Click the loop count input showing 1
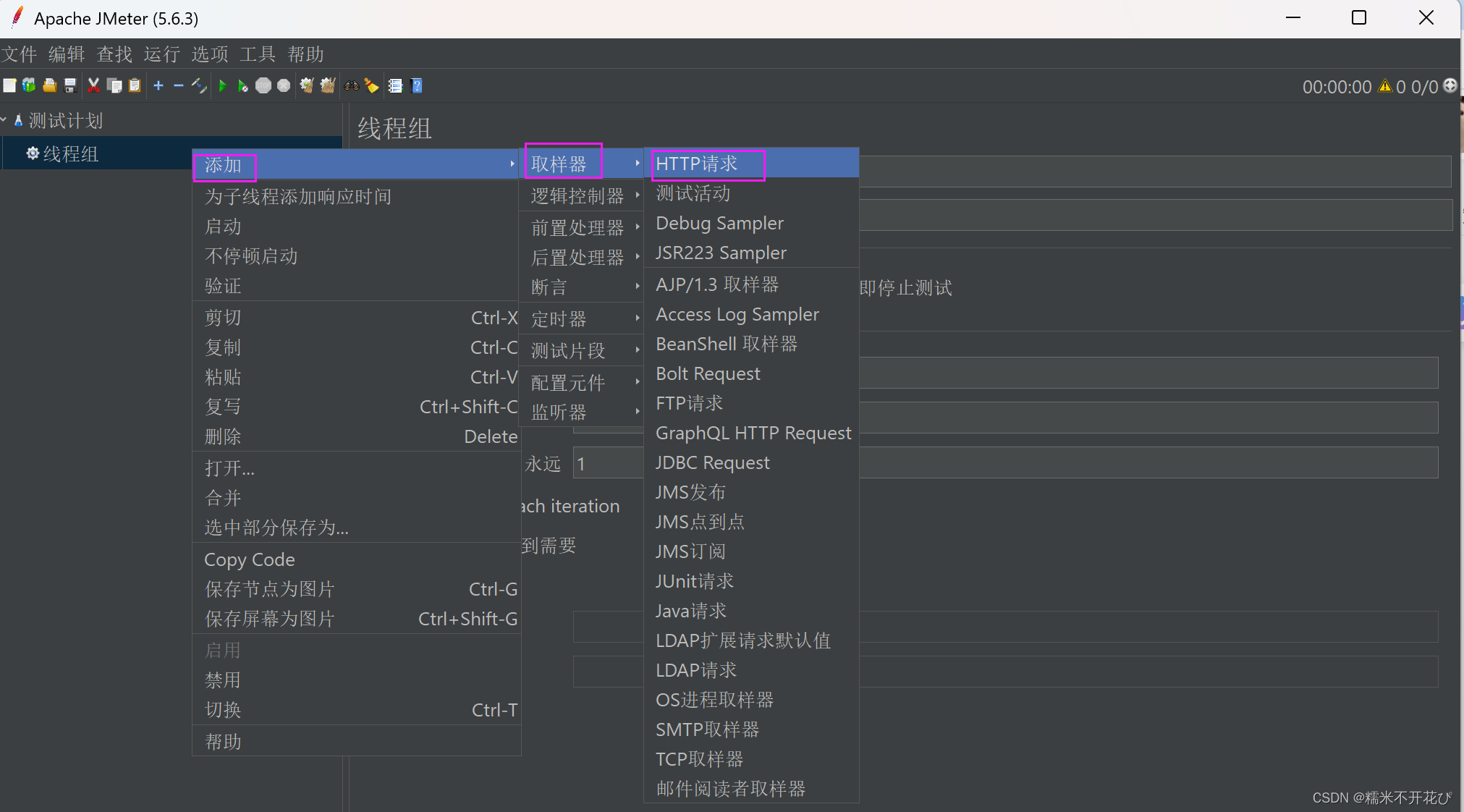 click(608, 463)
